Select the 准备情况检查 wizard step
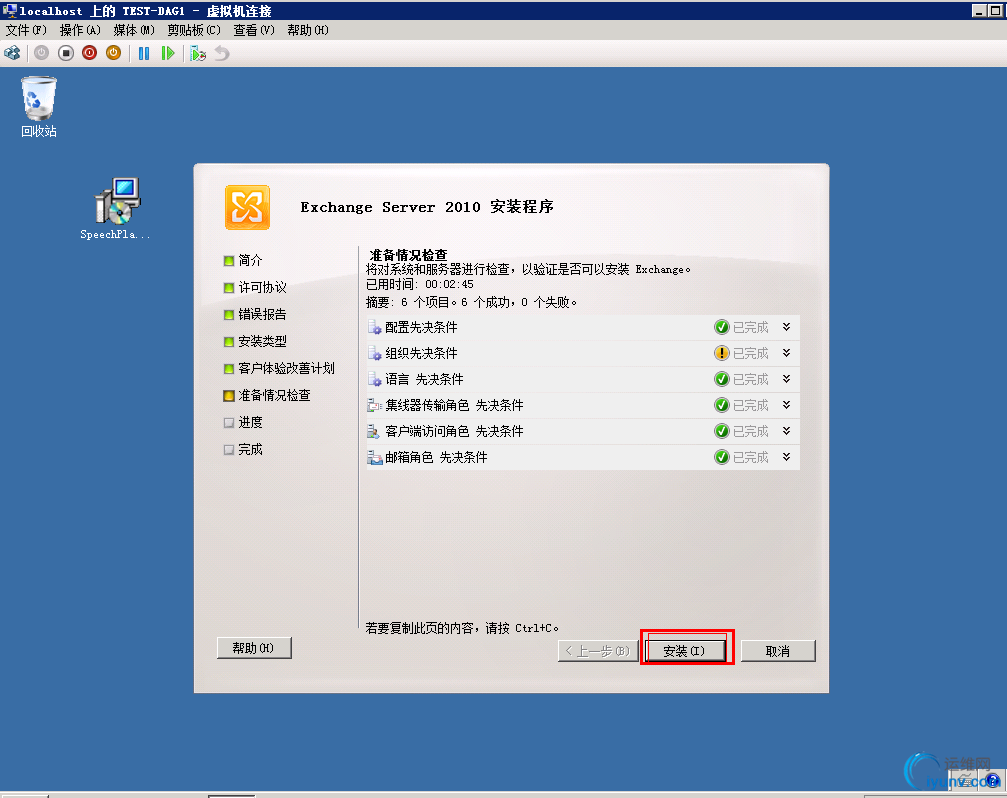Image resolution: width=1007 pixels, height=798 pixels. point(274,395)
